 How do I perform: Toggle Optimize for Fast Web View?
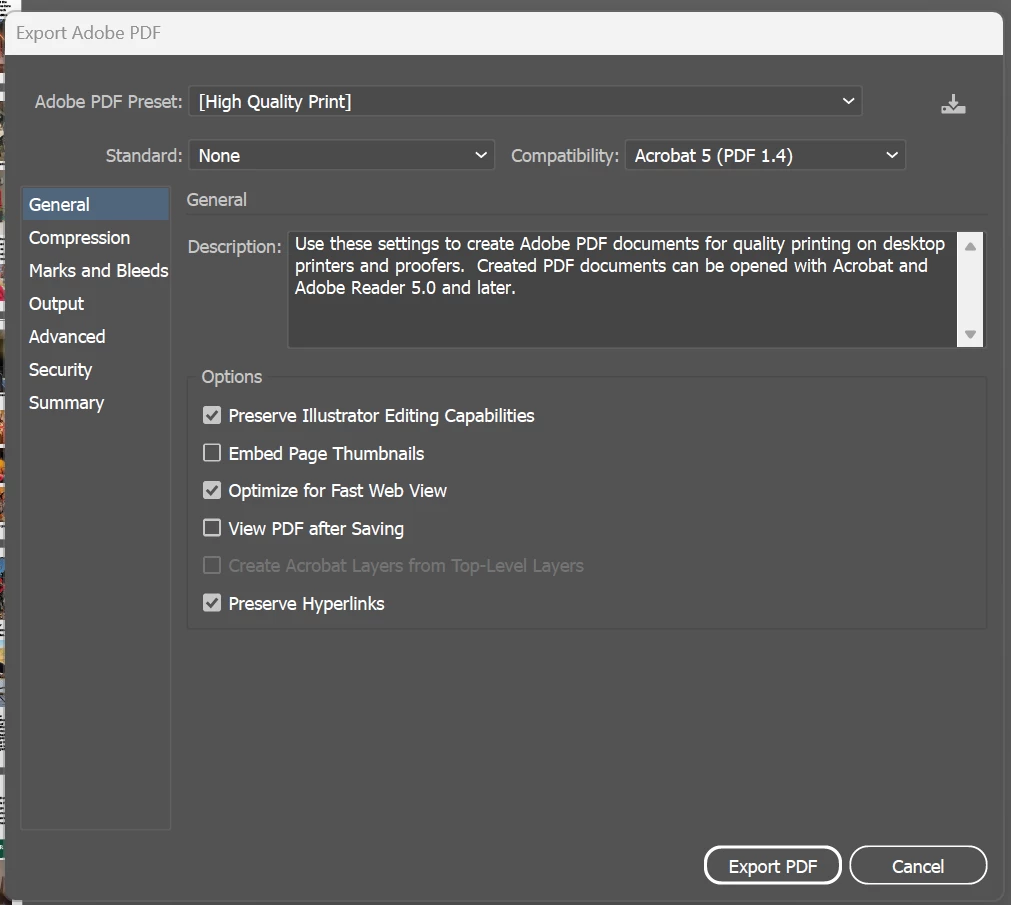coord(212,491)
